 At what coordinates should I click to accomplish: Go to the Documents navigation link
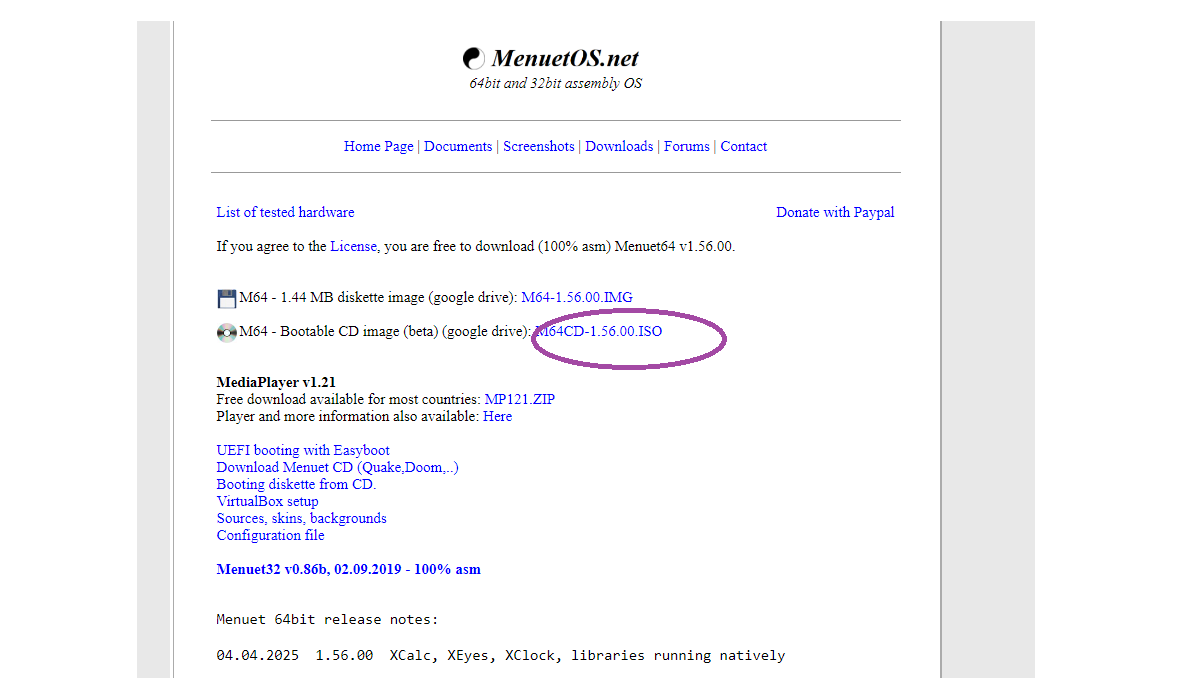(x=458, y=146)
